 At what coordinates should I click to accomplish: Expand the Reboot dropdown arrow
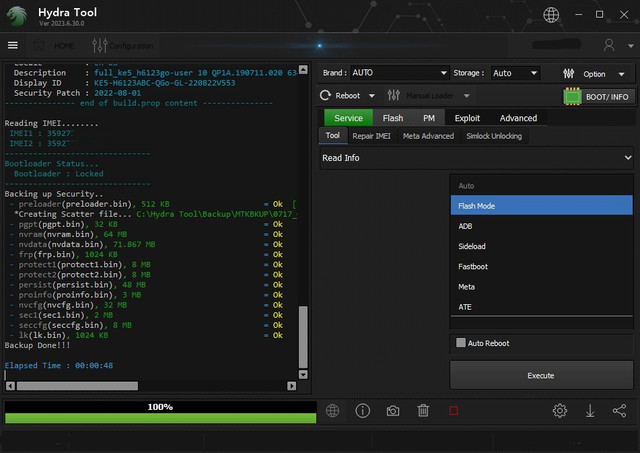(371, 96)
